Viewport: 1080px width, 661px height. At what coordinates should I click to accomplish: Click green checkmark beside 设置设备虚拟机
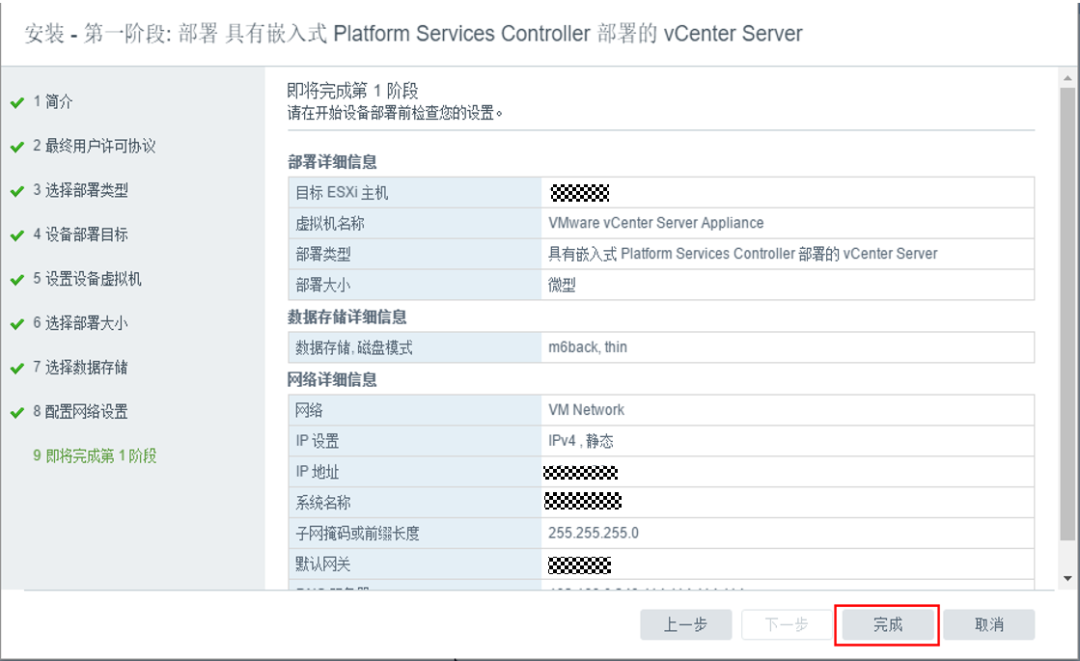click(x=17, y=280)
